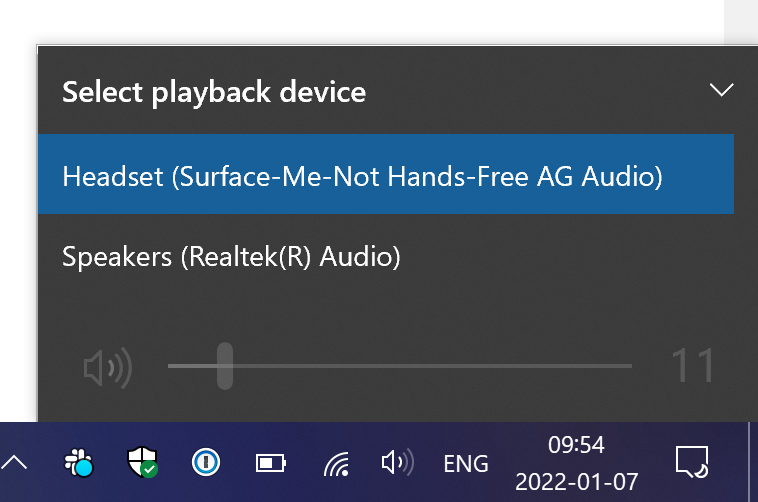Open calendar from the 09:54 clock
The width and height of the screenshot is (758, 502).
(576, 445)
